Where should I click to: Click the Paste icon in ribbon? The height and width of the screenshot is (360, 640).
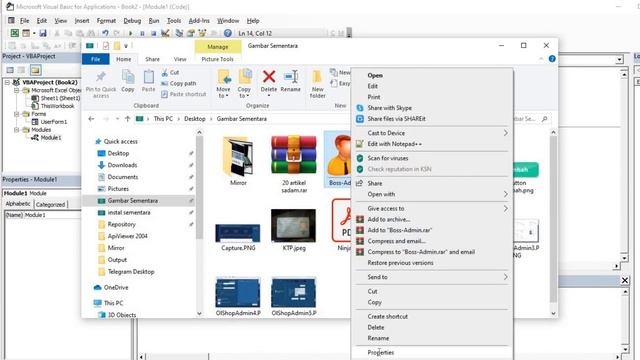[x=149, y=77]
